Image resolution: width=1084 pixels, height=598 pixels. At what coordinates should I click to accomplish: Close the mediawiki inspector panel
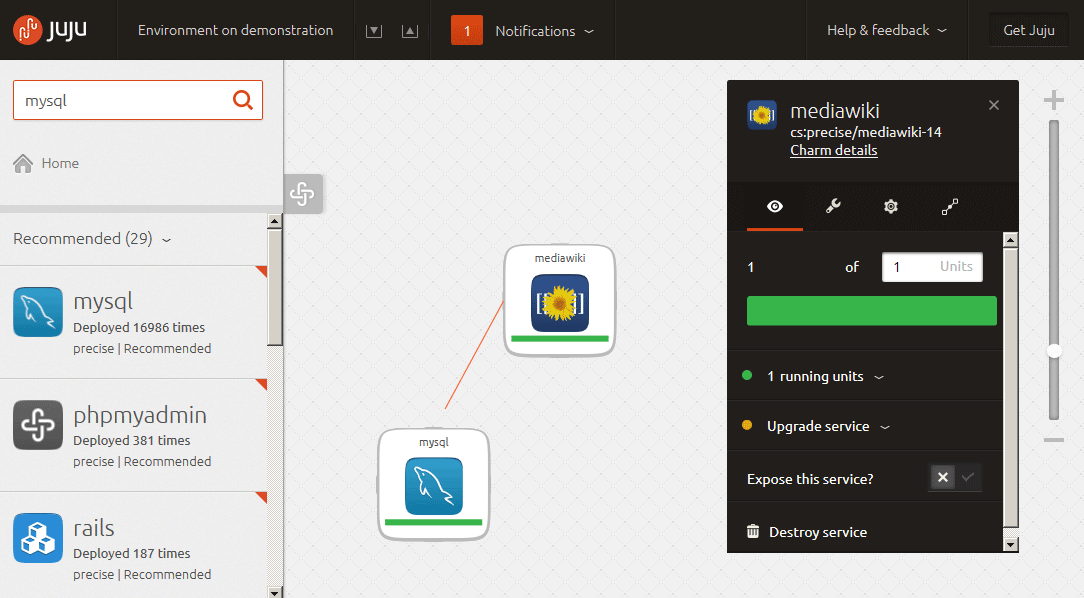pos(994,105)
